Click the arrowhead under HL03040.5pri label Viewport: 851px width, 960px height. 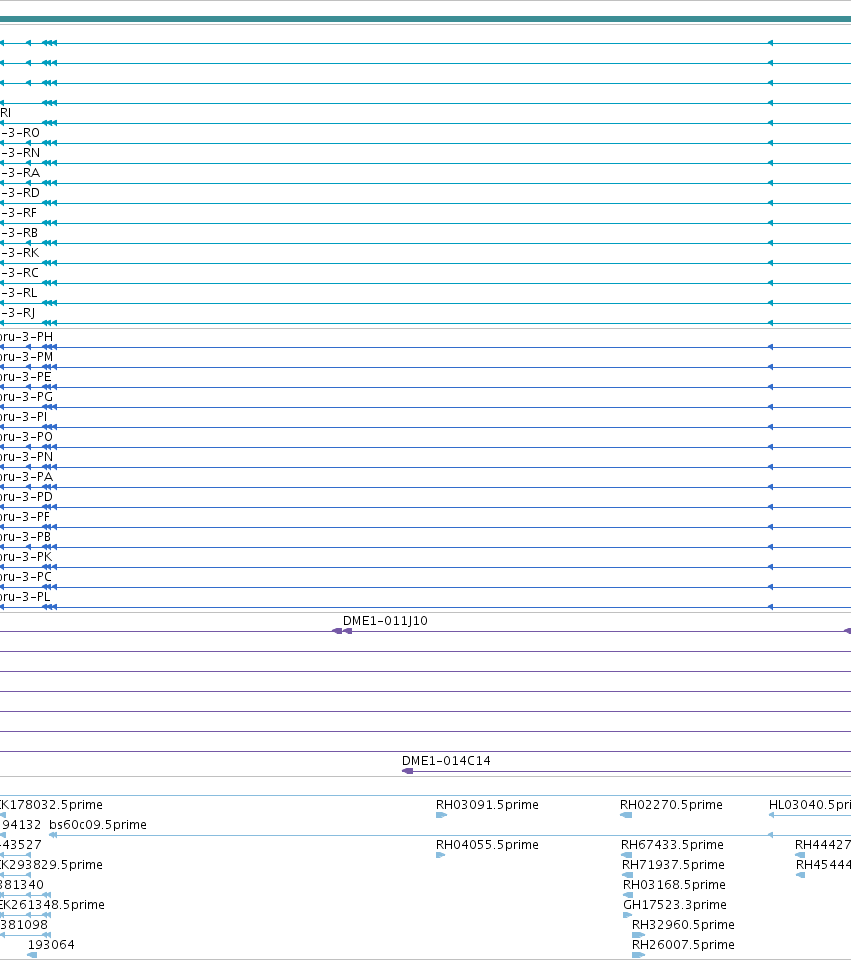click(771, 815)
